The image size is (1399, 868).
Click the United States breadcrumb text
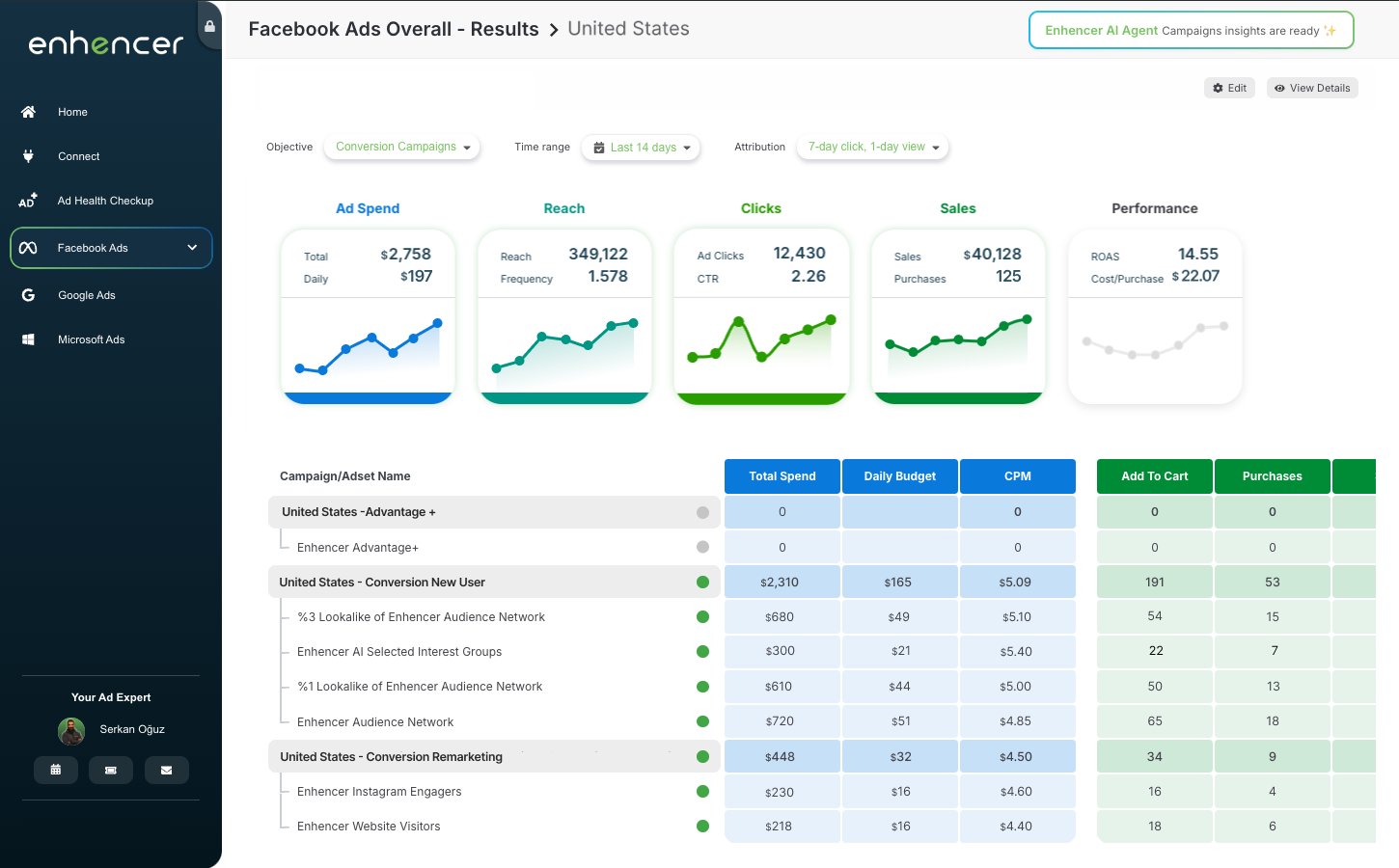[x=628, y=29]
